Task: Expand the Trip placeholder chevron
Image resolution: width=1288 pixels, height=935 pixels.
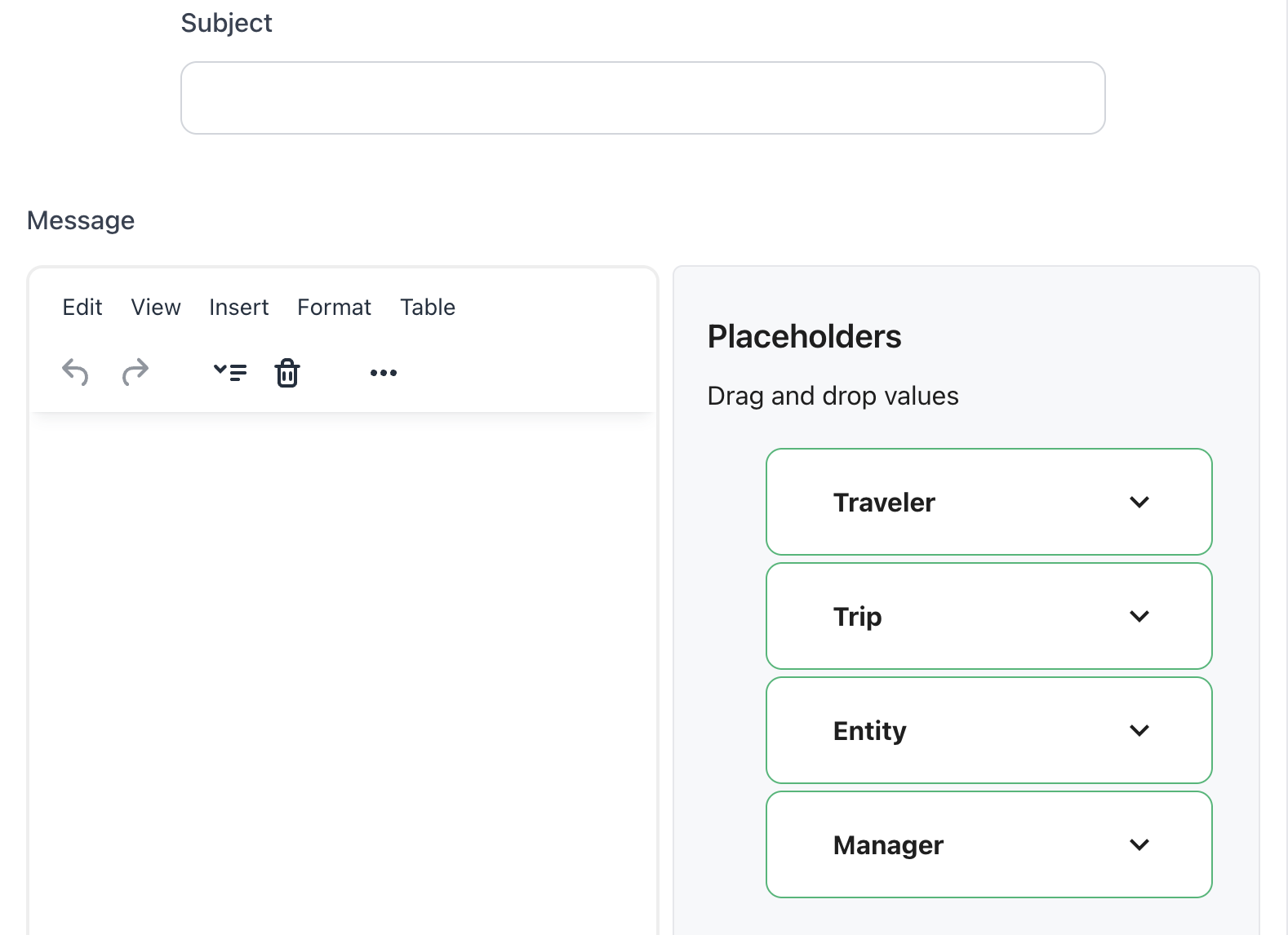Action: [x=1139, y=617]
